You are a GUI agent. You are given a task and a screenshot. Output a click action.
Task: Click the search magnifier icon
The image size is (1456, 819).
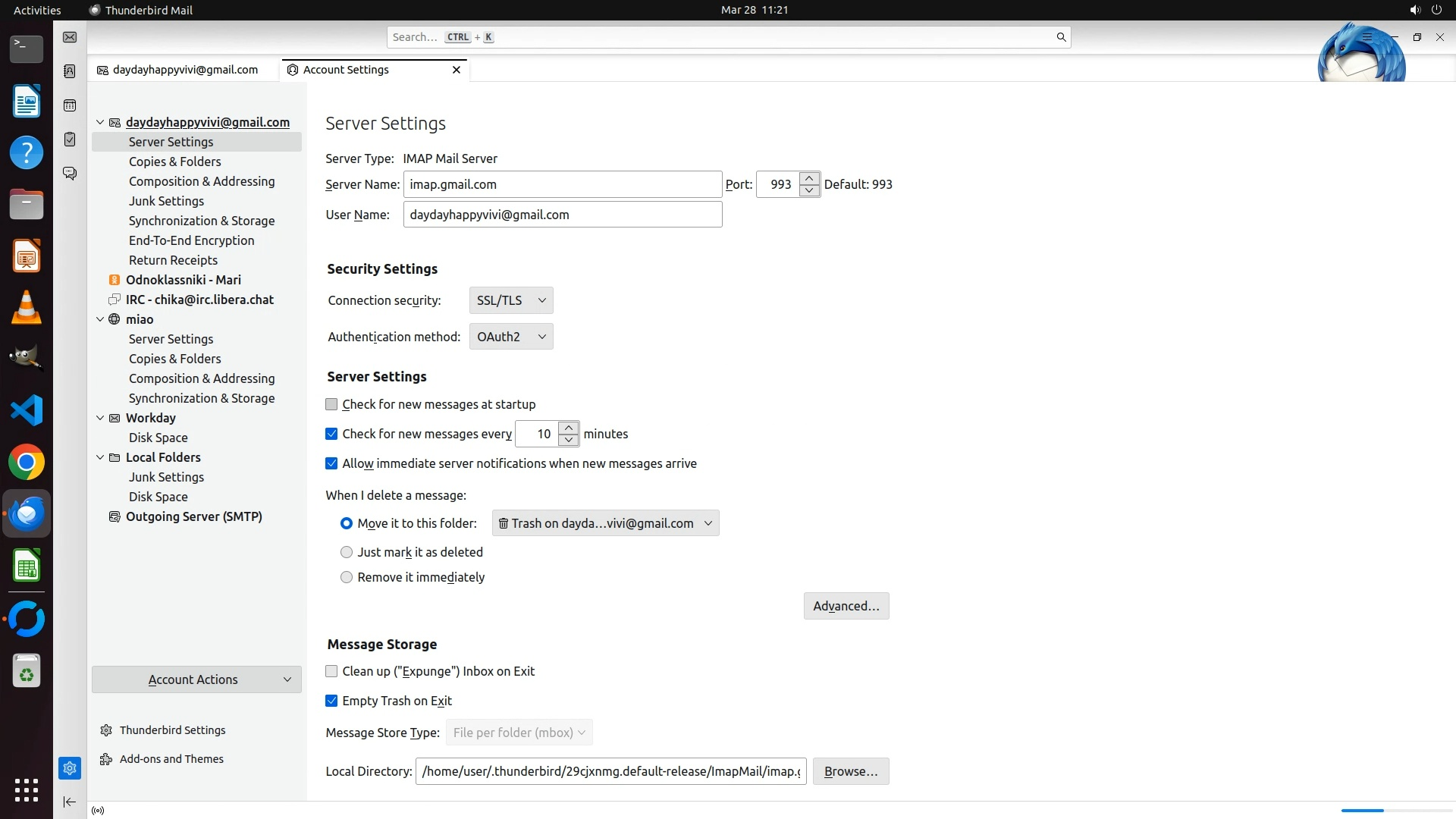1061,37
